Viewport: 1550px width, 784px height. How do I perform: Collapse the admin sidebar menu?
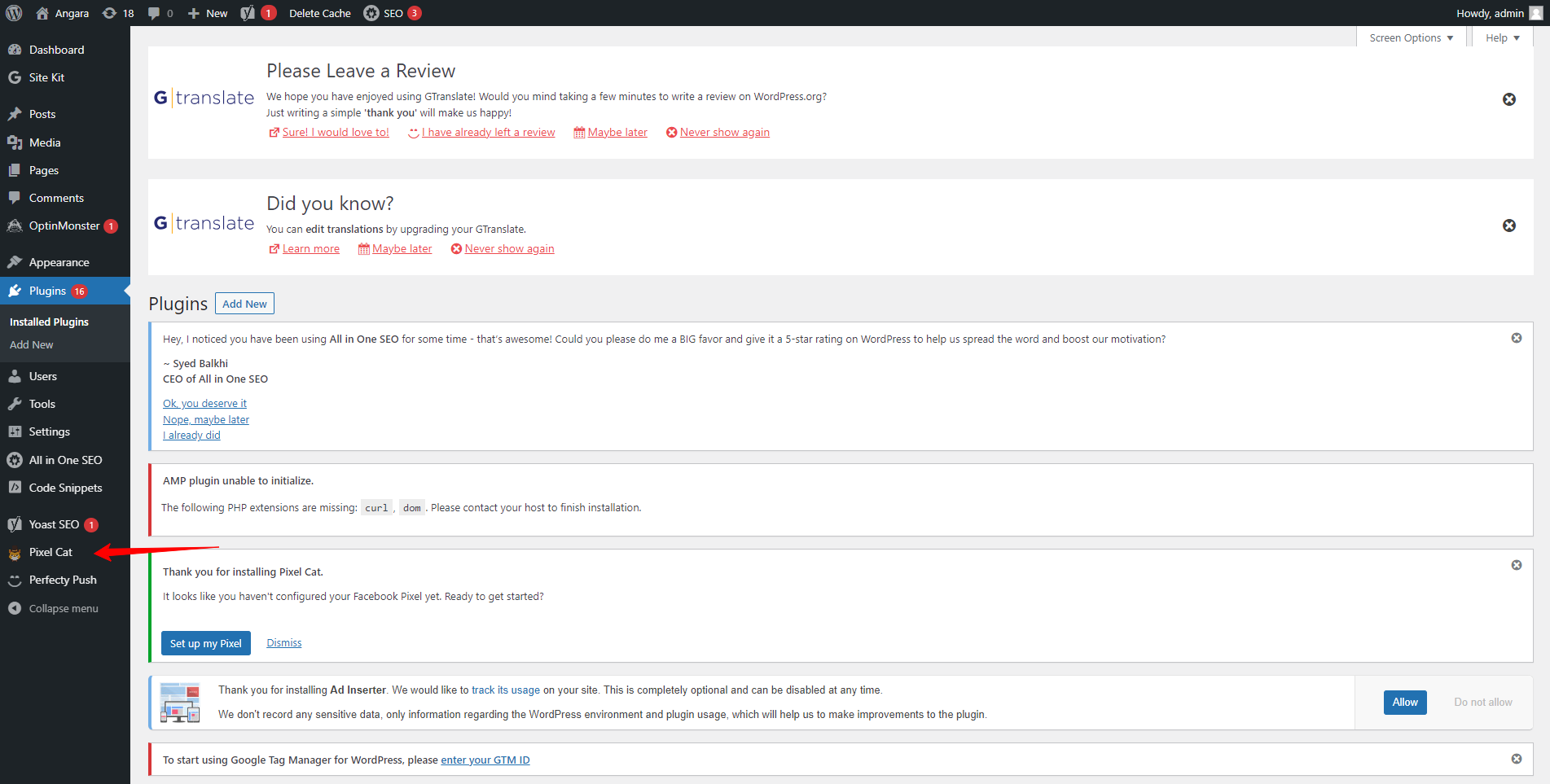pos(65,608)
